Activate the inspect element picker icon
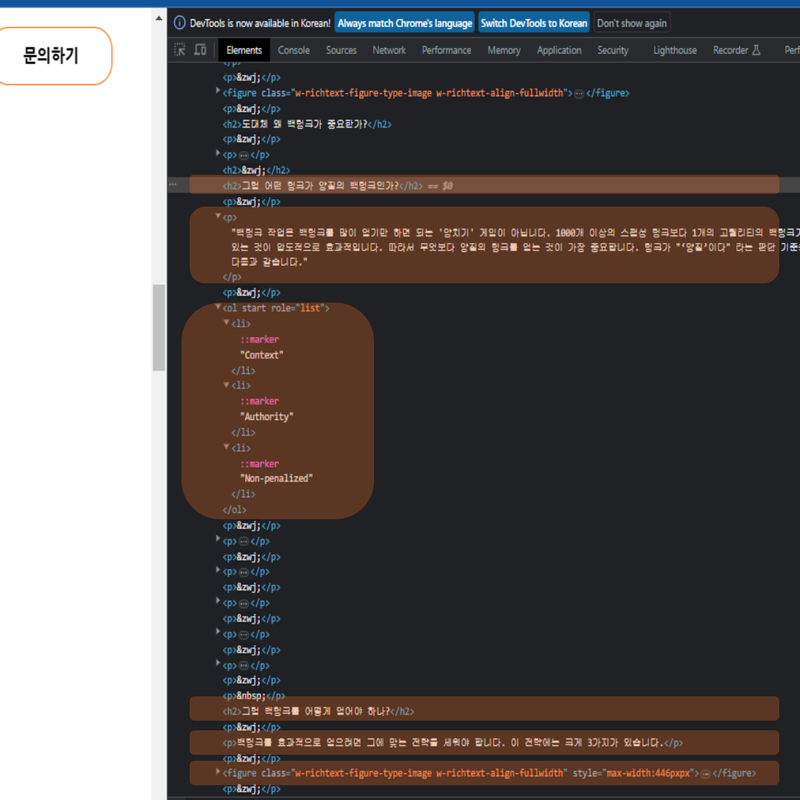 point(180,50)
